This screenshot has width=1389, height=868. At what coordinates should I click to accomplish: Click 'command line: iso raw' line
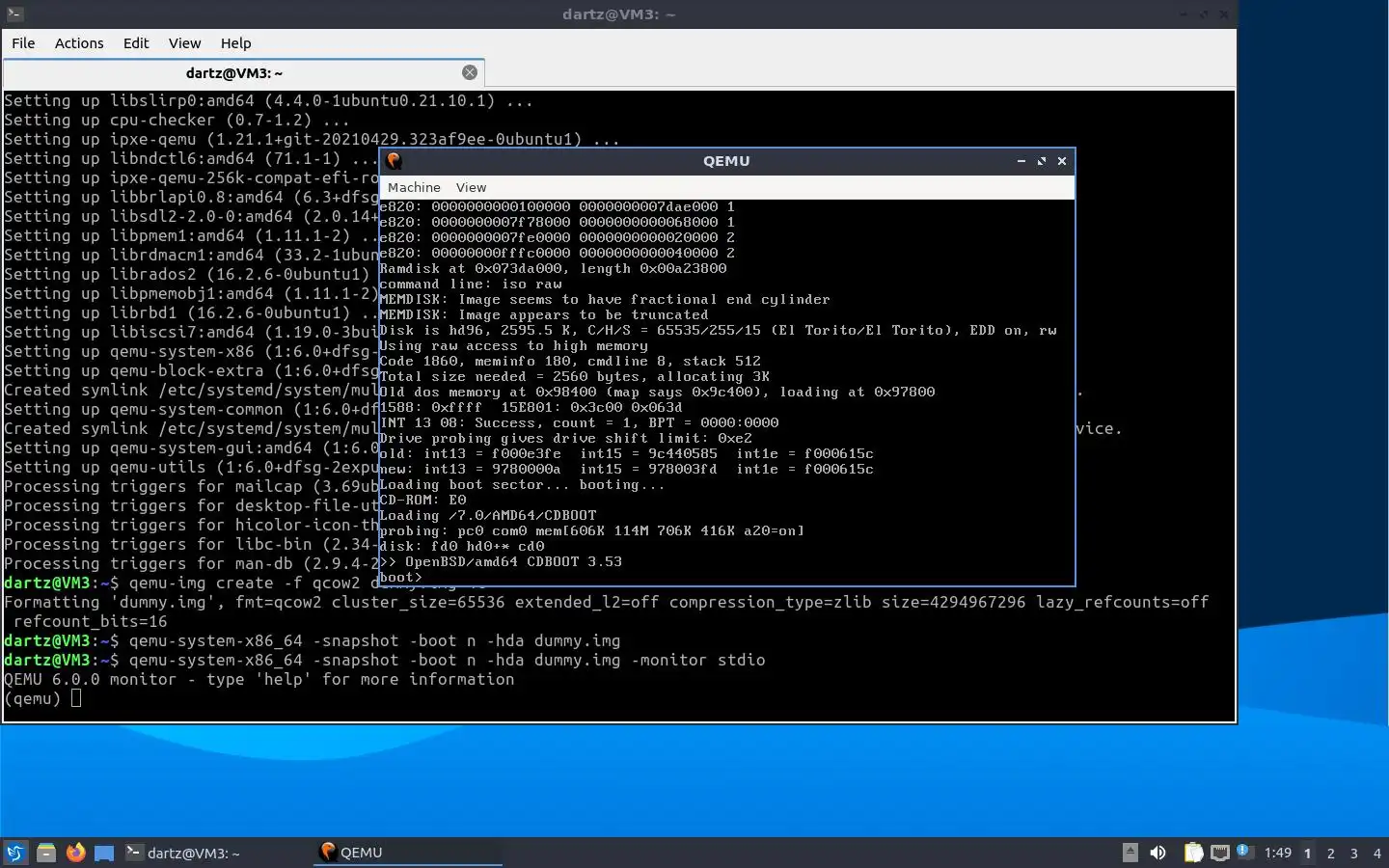tap(471, 284)
